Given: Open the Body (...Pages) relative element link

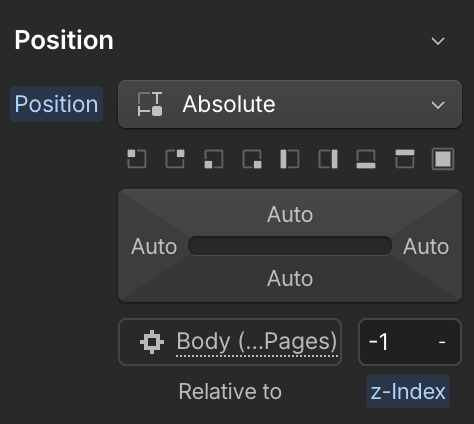Looking at the screenshot, I should [257, 341].
